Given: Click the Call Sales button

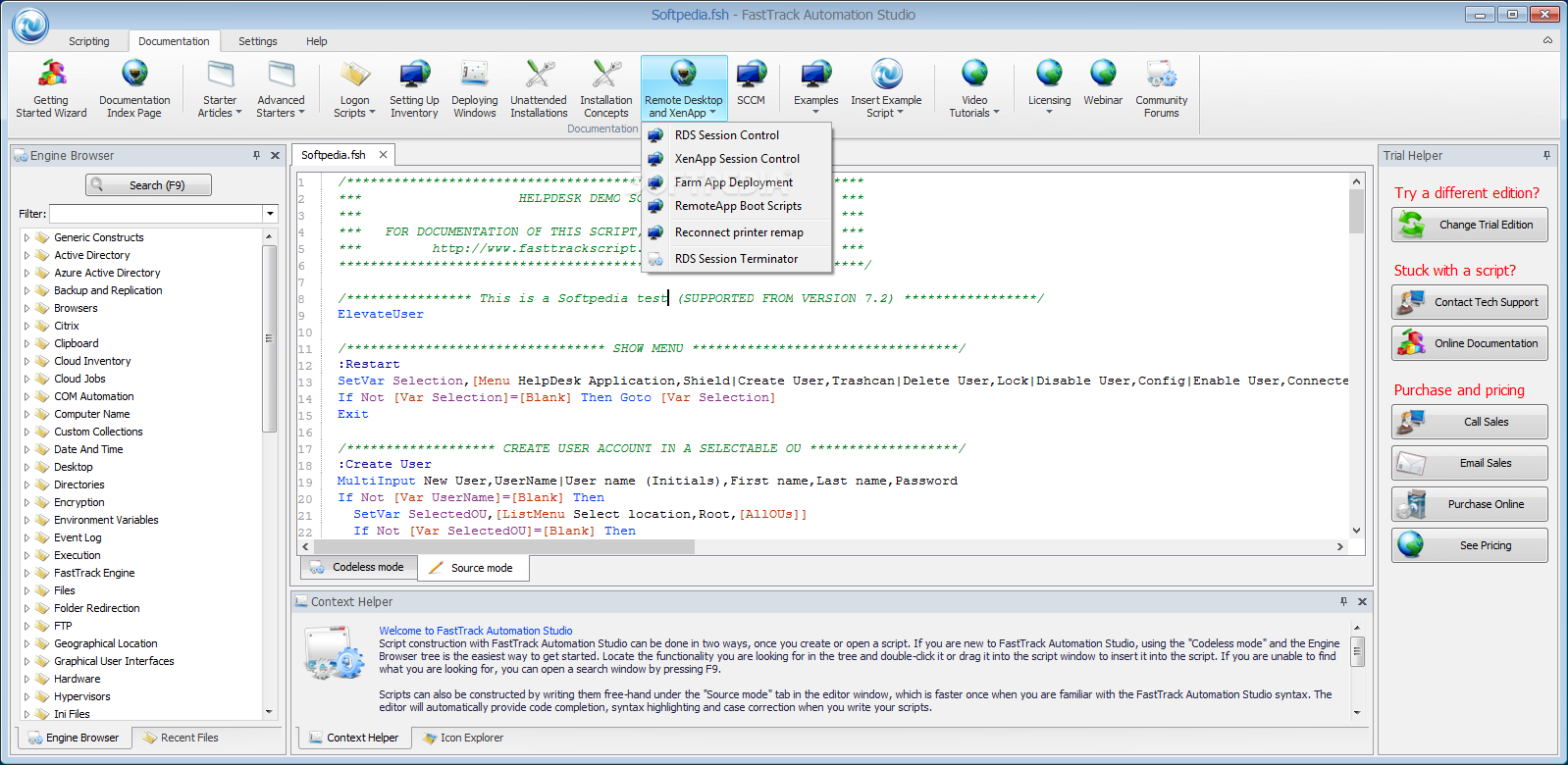Looking at the screenshot, I should pyautogui.click(x=1469, y=422).
